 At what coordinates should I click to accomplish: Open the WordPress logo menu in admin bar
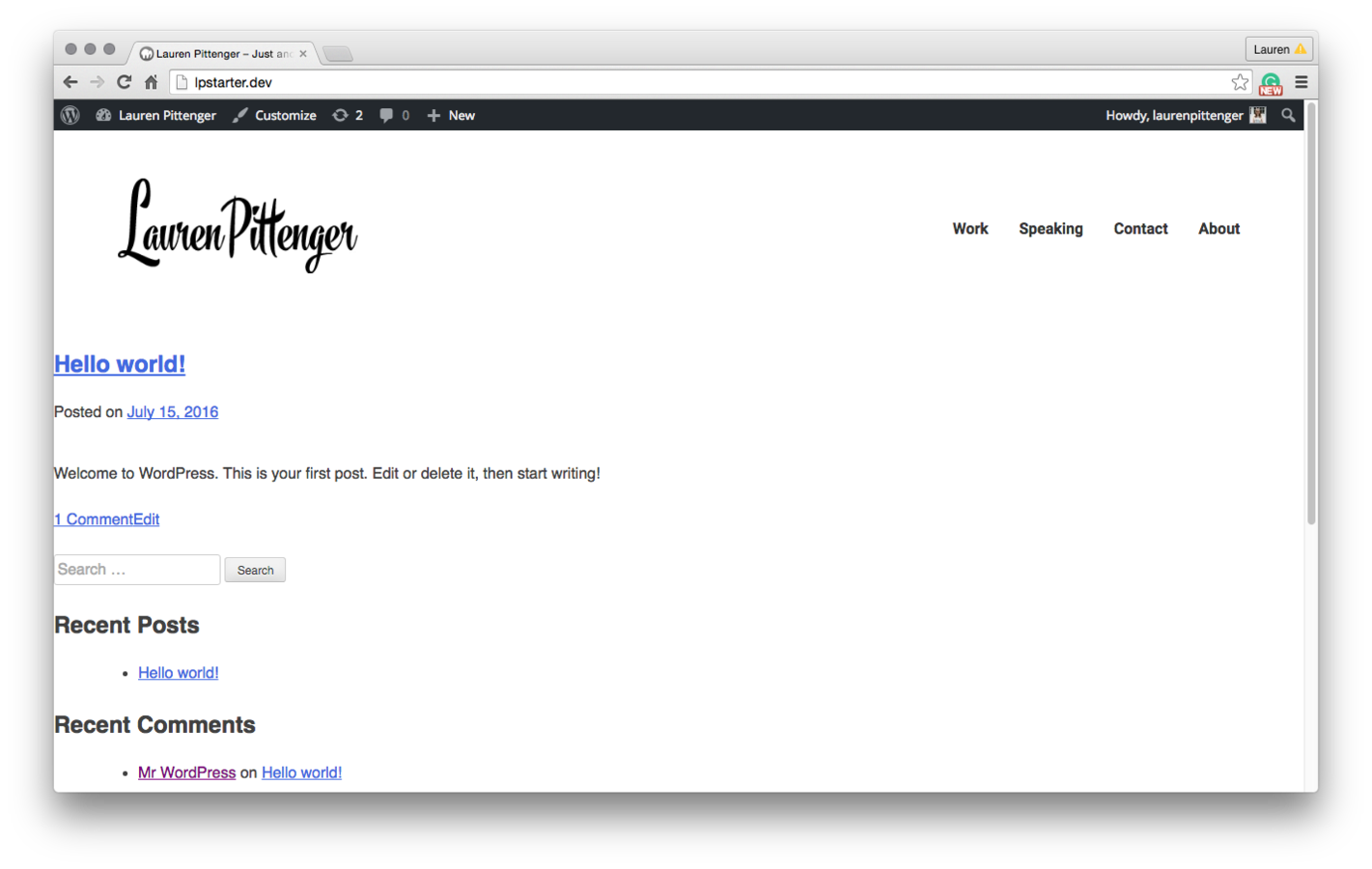[x=70, y=115]
